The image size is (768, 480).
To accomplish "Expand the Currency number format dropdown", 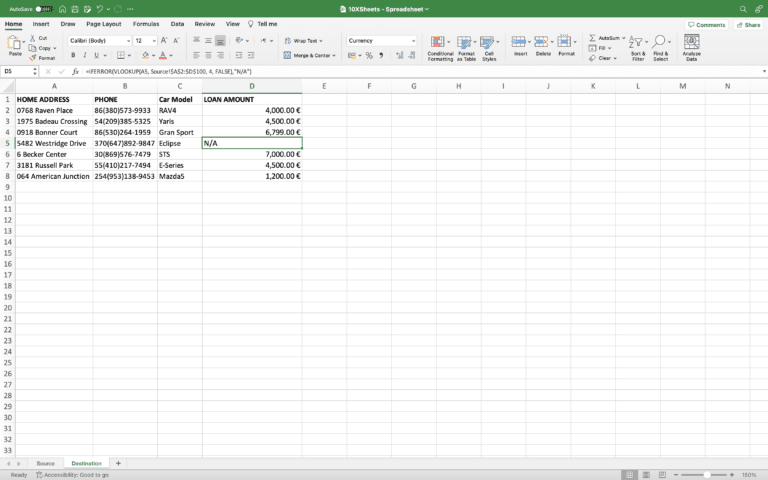I will (413, 41).
